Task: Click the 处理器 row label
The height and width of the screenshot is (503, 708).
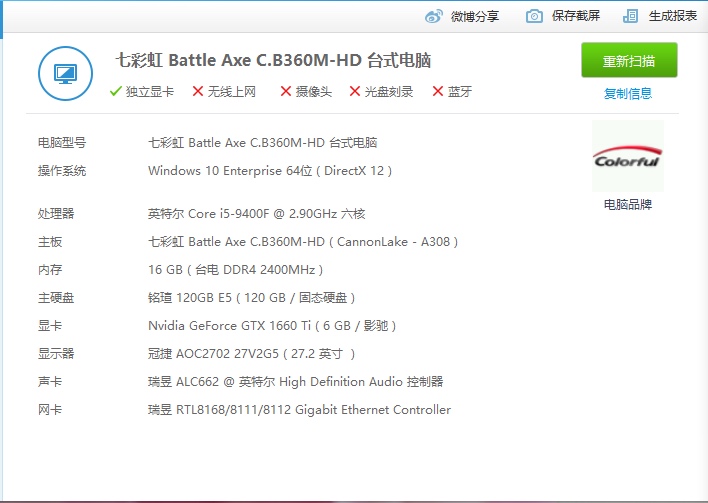Action: 56,214
